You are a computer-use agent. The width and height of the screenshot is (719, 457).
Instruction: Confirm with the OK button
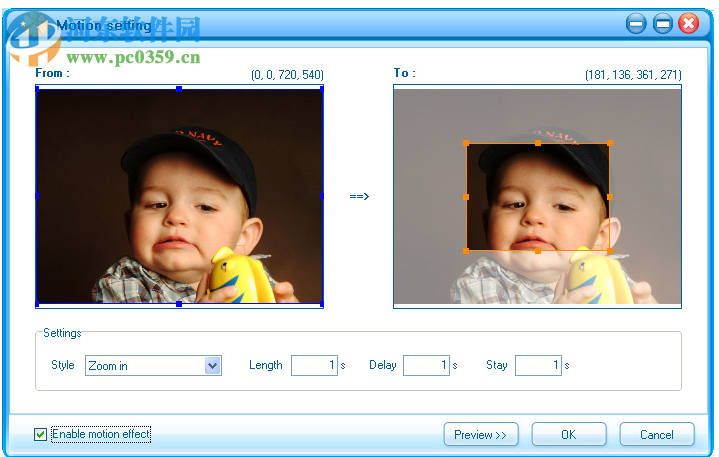(x=569, y=434)
